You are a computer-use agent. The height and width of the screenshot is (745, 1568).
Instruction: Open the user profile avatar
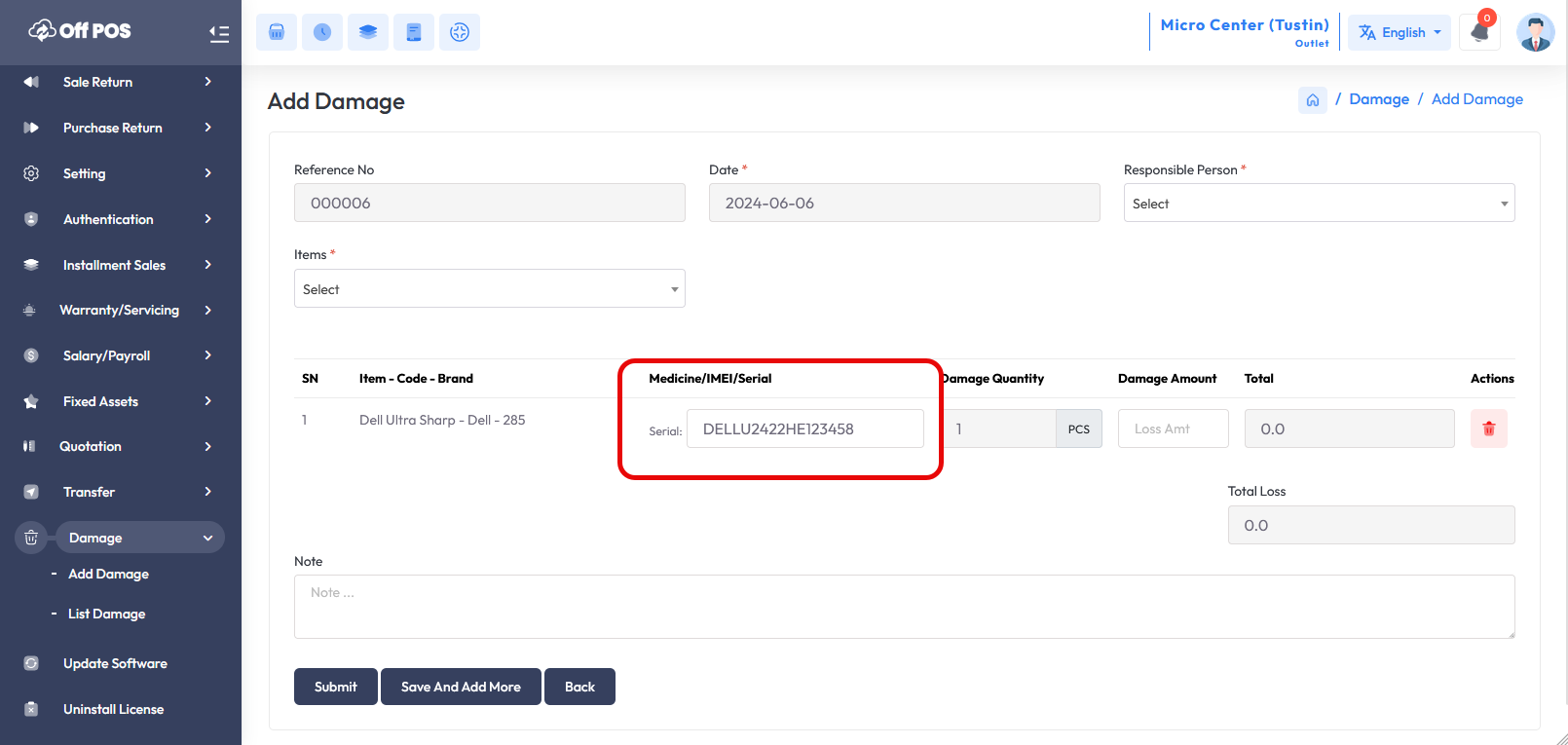pyautogui.click(x=1535, y=32)
